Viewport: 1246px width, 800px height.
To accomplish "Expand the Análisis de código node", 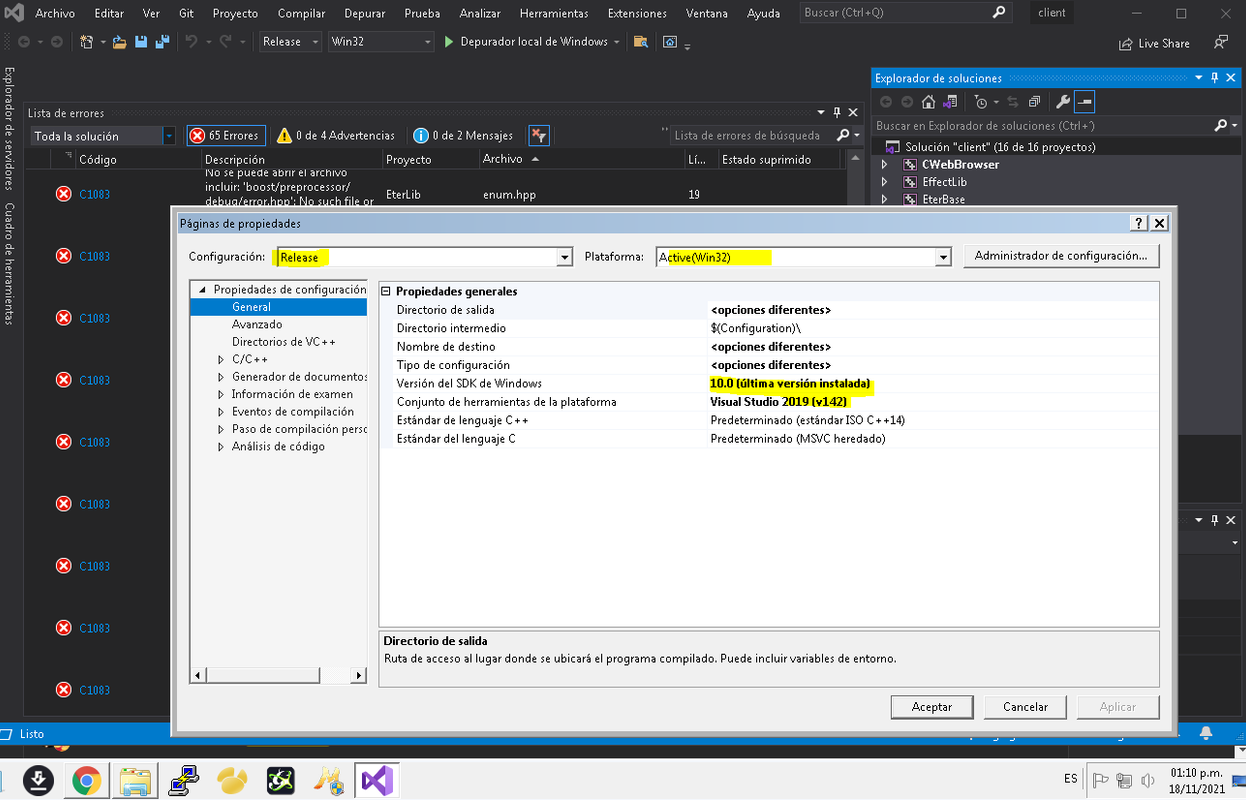I will click(221, 447).
